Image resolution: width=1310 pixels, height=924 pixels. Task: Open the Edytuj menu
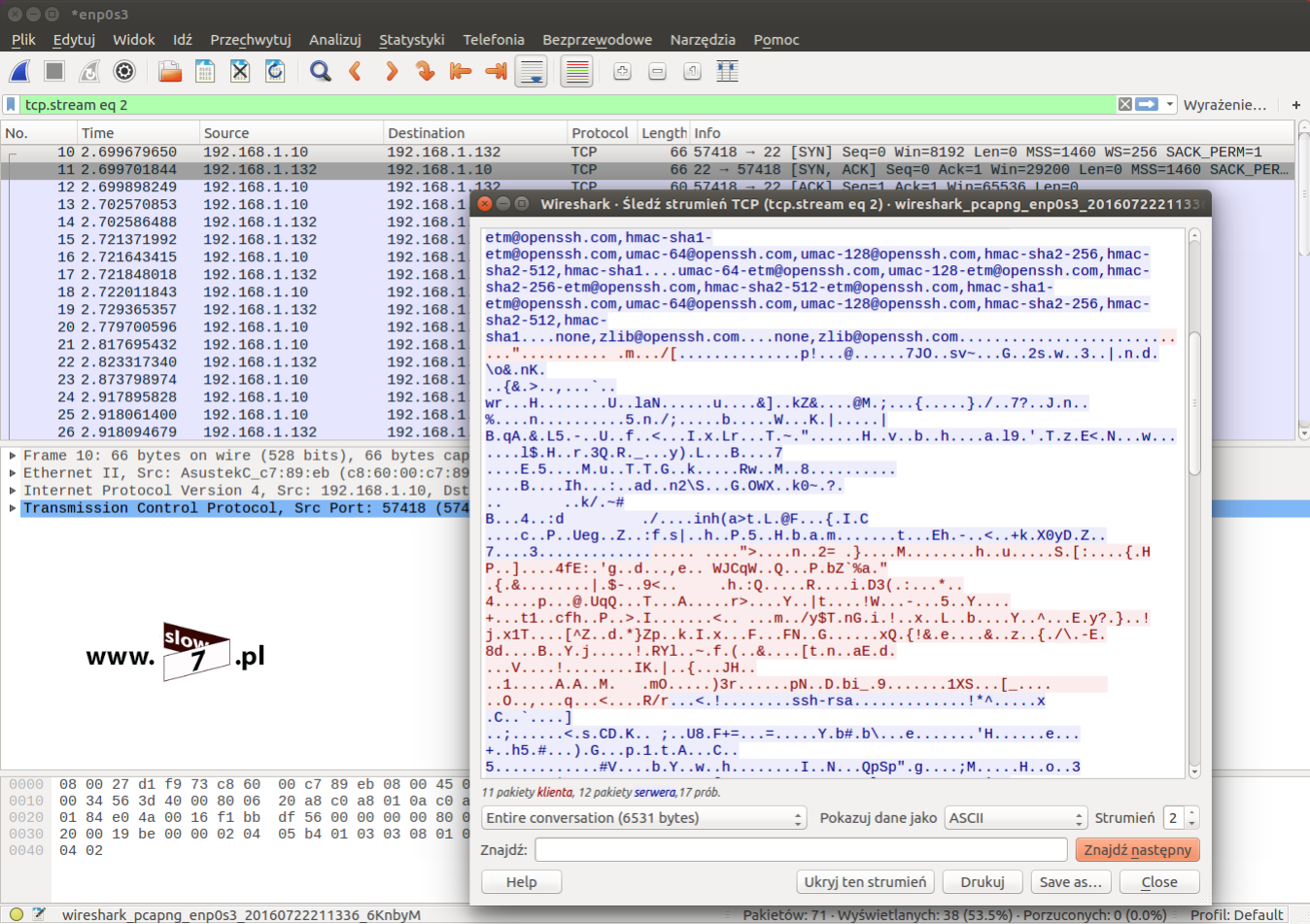tap(74, 40)
